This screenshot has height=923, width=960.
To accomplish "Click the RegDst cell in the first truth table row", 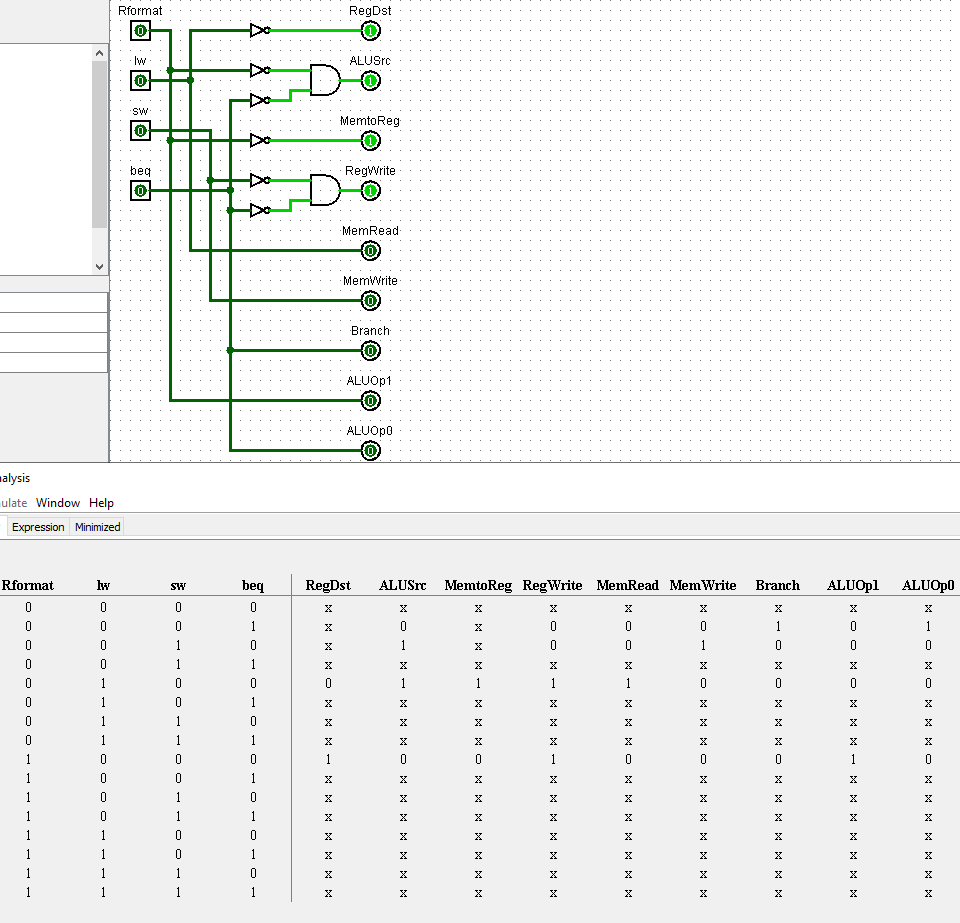I will (x=328, y=607).
